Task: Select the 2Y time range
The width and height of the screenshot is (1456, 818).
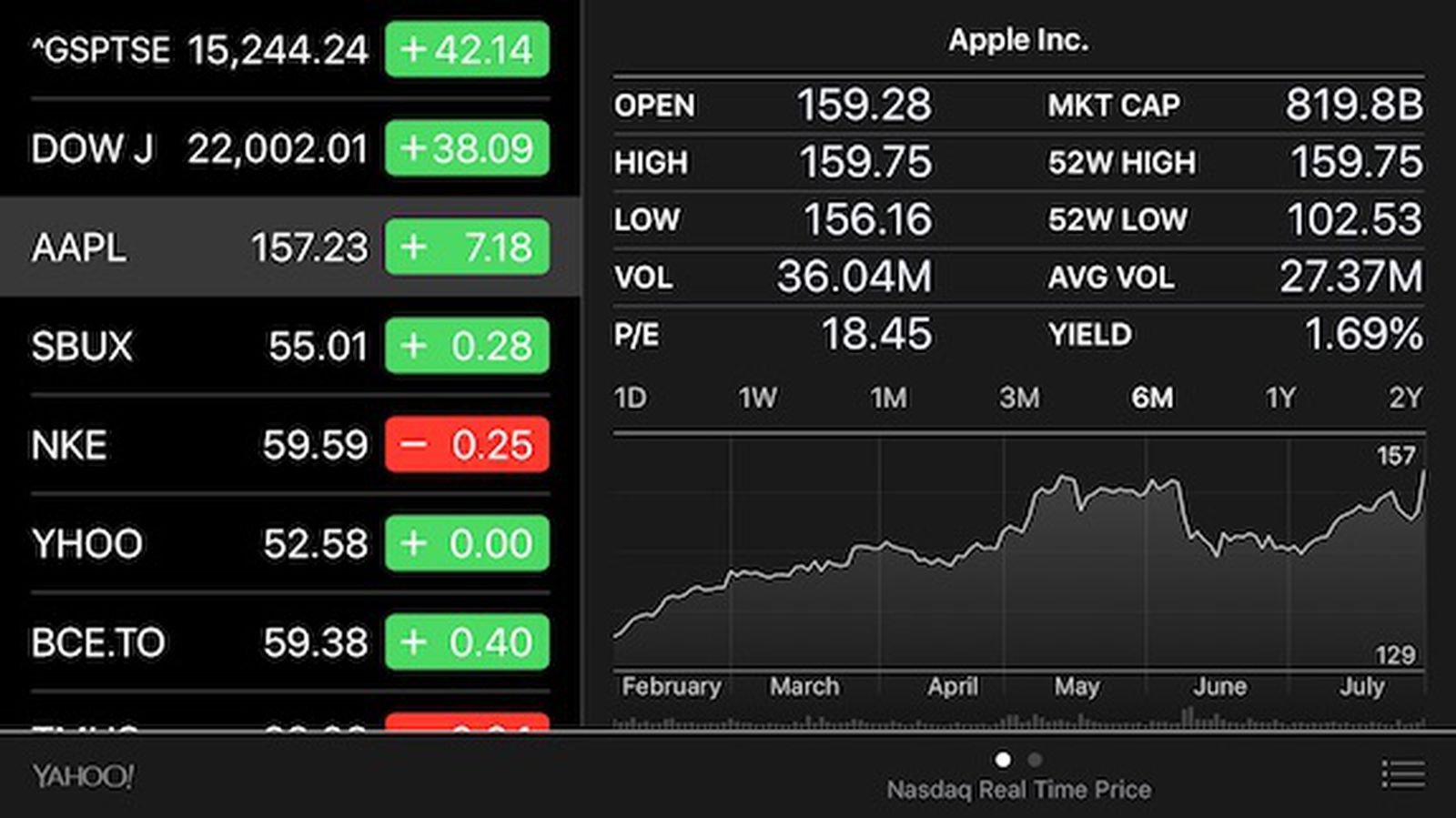Action: [1407, 398]
